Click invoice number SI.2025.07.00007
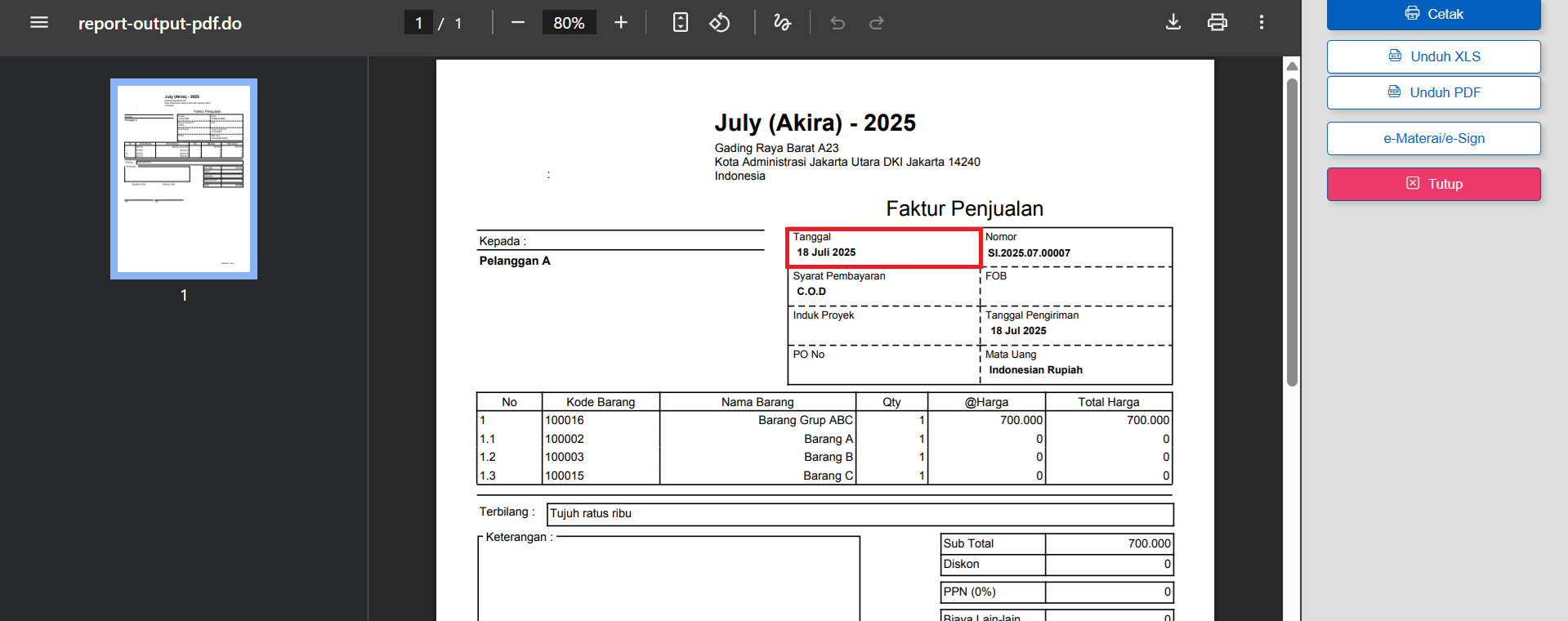The width and height of the screenshot is (1568, 621). (1029, 253)
